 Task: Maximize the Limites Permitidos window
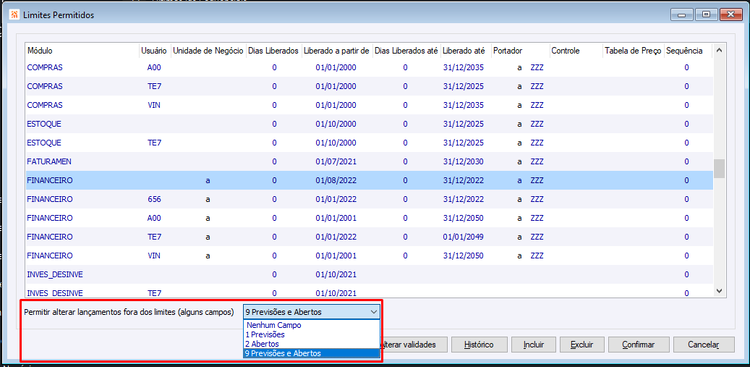point(706,15)
